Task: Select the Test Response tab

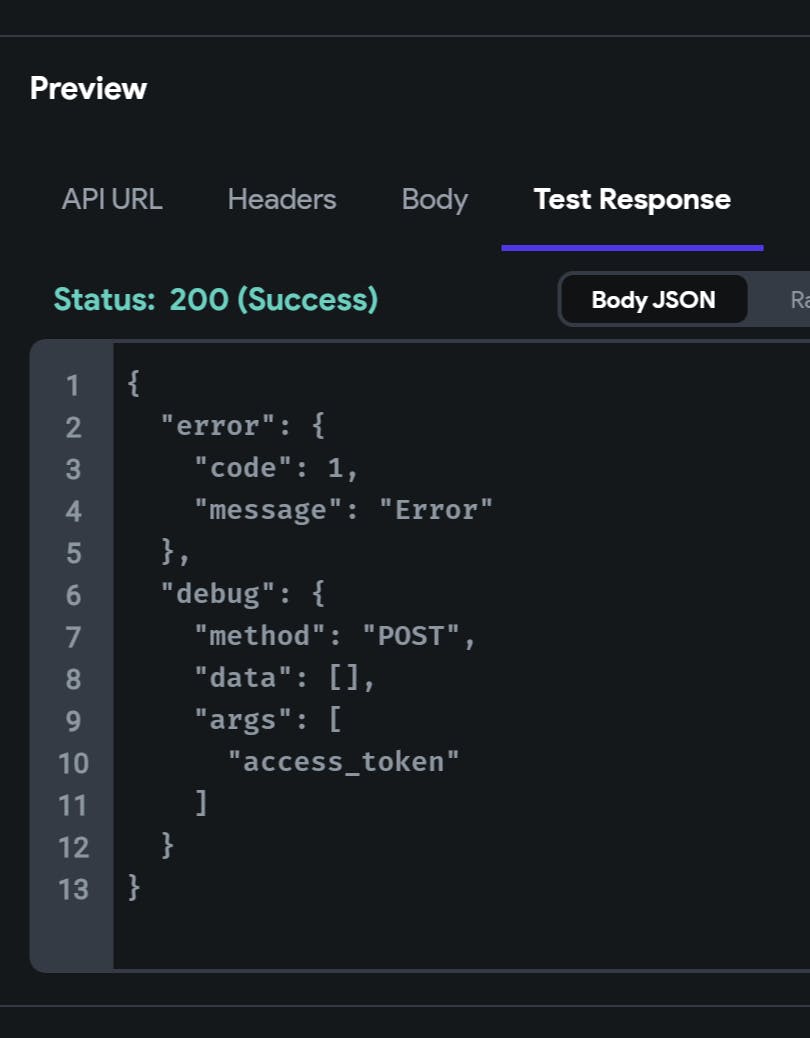Action: pos(632,199)
